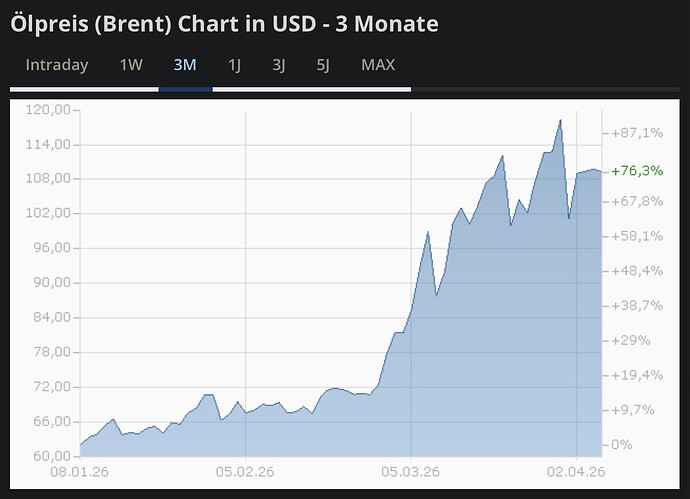Click the green +76,3% percentage label
690x499 pixels.
pos(637,171)
